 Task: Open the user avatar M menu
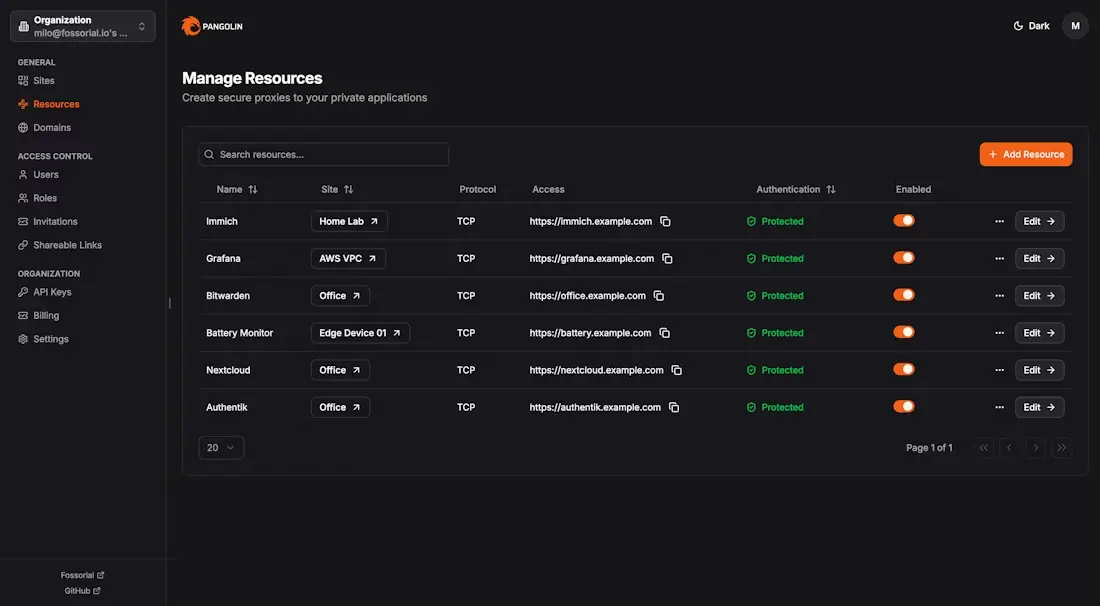pyautogui.click(x=1075, y=26)
